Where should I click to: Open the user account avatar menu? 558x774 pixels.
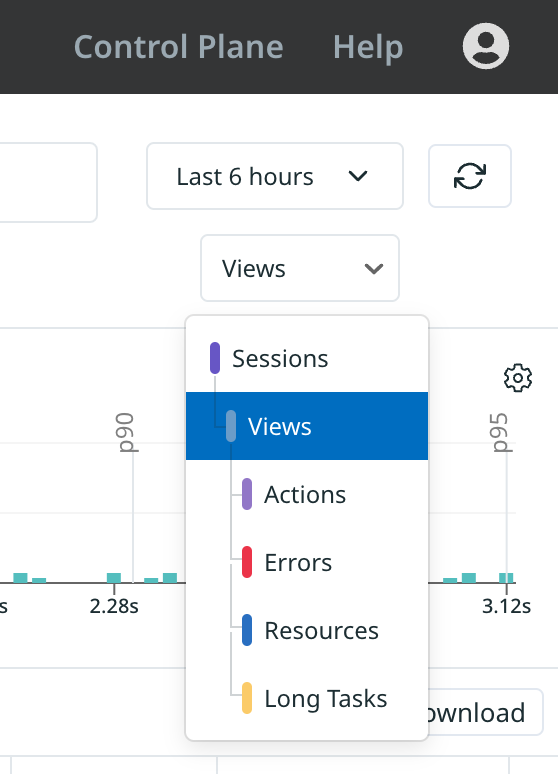(x=486, y=46)
